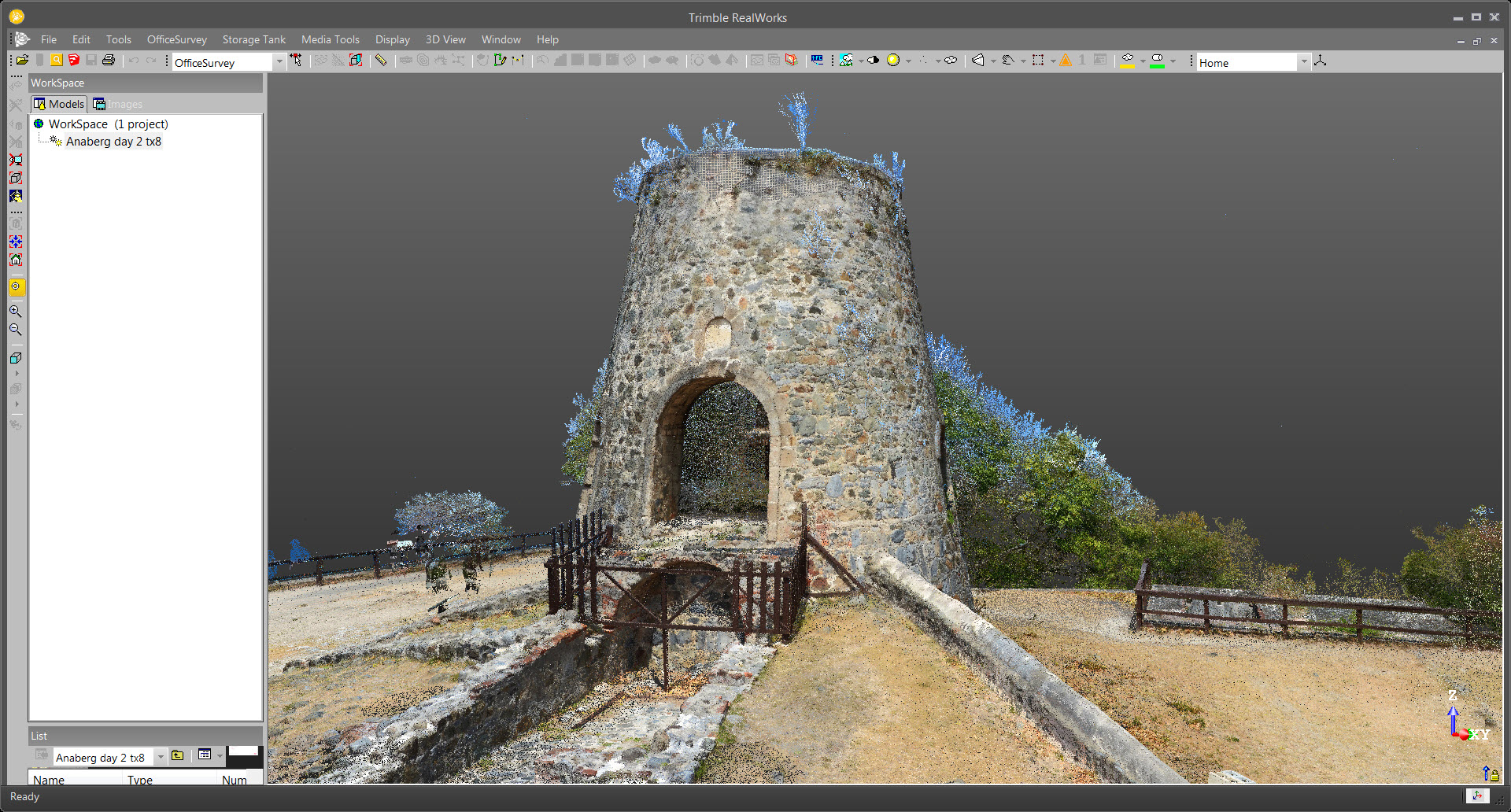The image size is (1511, 812).
Task: Click the Name column header
Action: click(x=49, y=780)
